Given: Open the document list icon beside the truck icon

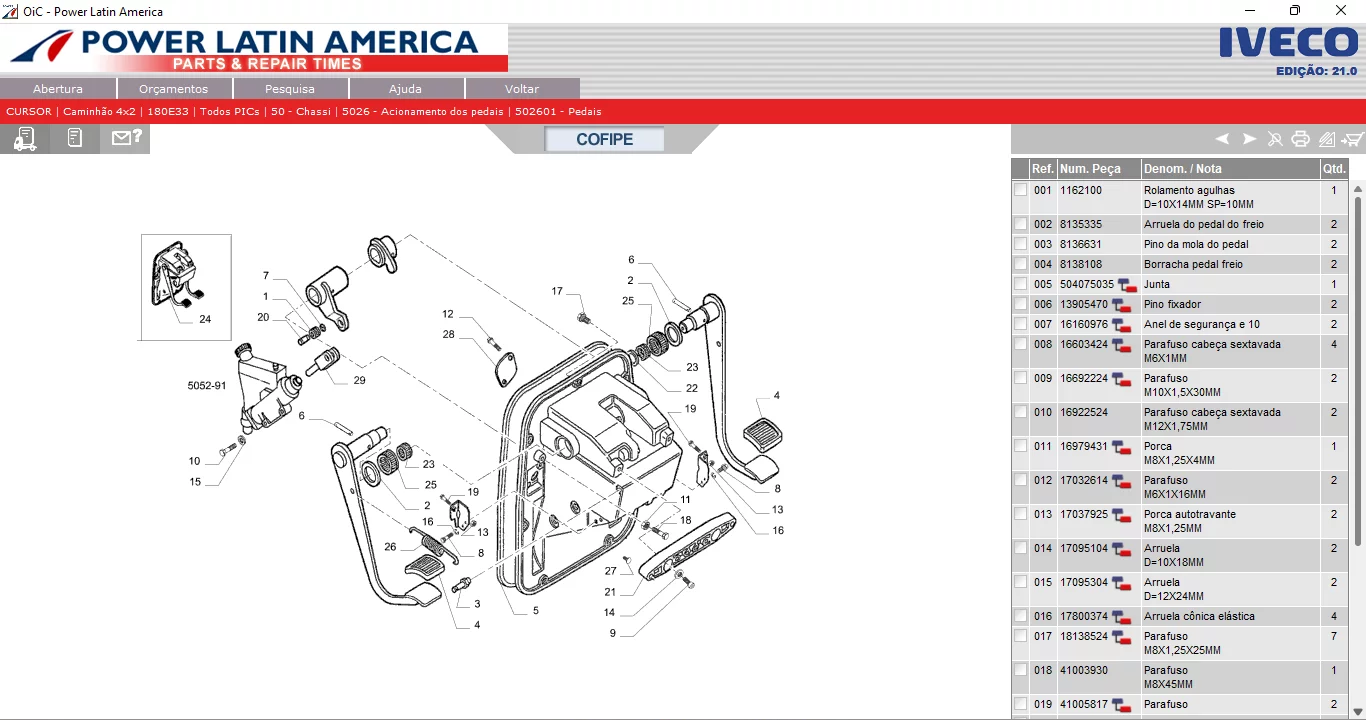Looking at the screenshot, I should click(x=74, y=138).
